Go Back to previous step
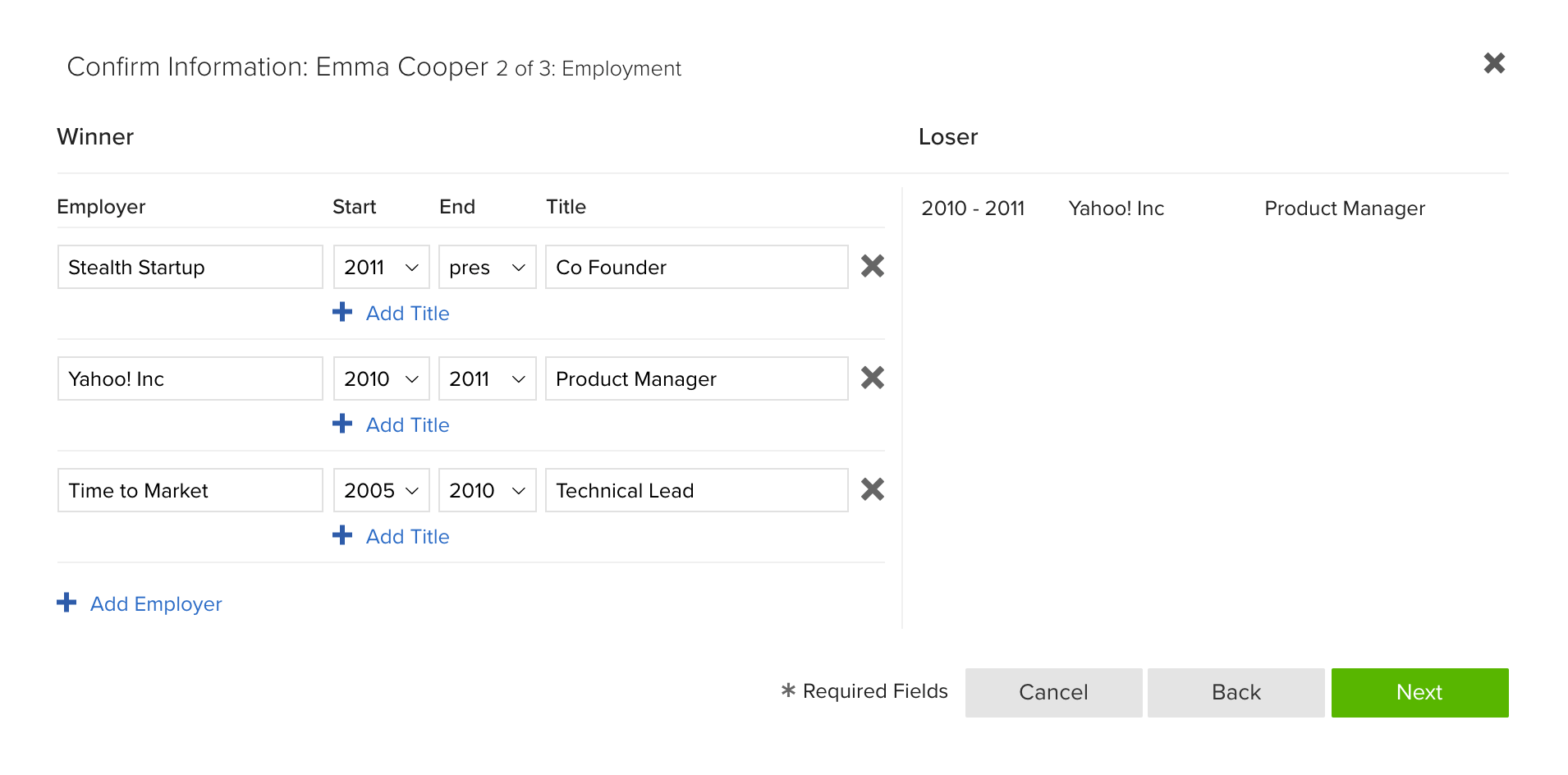Screen dimensions: 1568x775 [x=1236, y=693]
